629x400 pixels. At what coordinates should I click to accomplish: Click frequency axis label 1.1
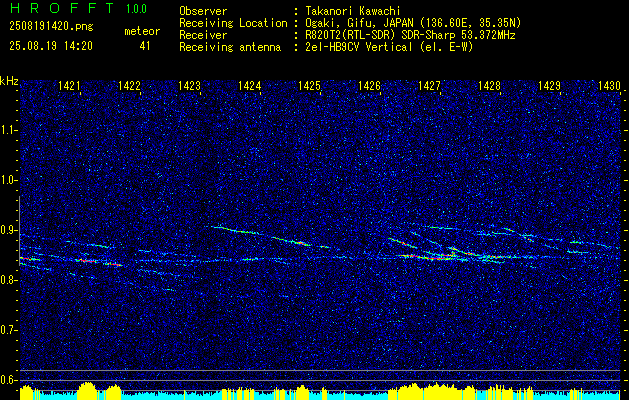click(x=7, y=130)
